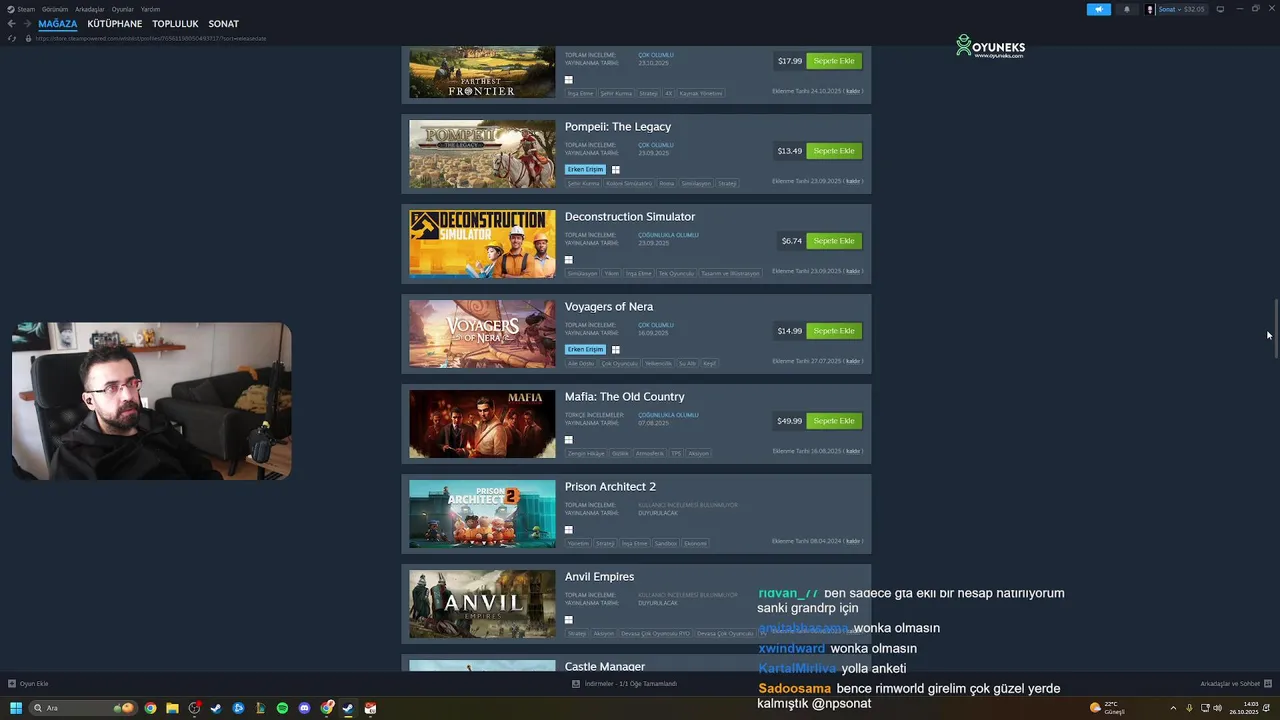Click the Prison Architect 2 capsule image

(482, 514)
